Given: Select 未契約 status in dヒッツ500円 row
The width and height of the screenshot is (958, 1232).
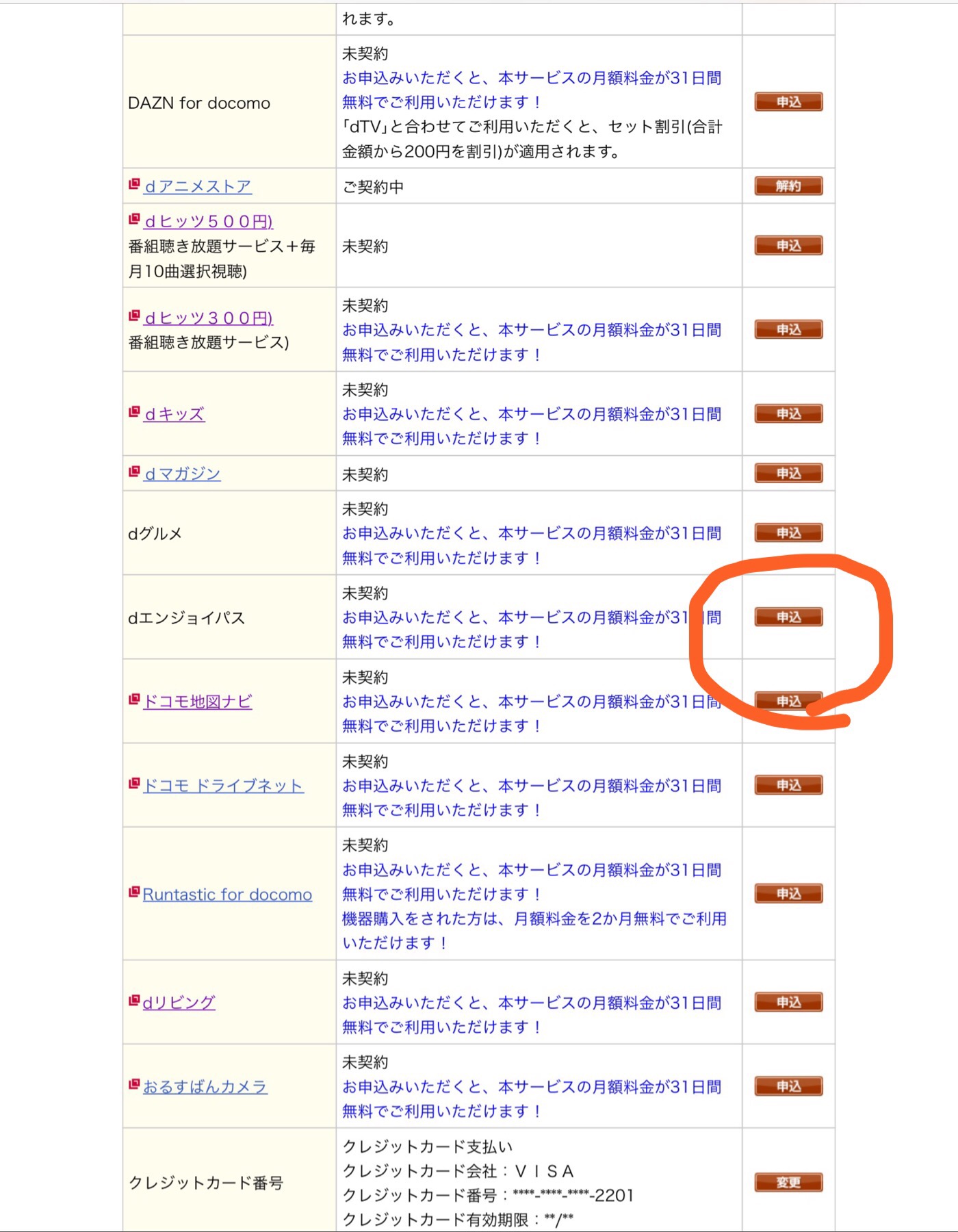Looking at the screenshot, I should pyautogui.click(x=365, y=246).
